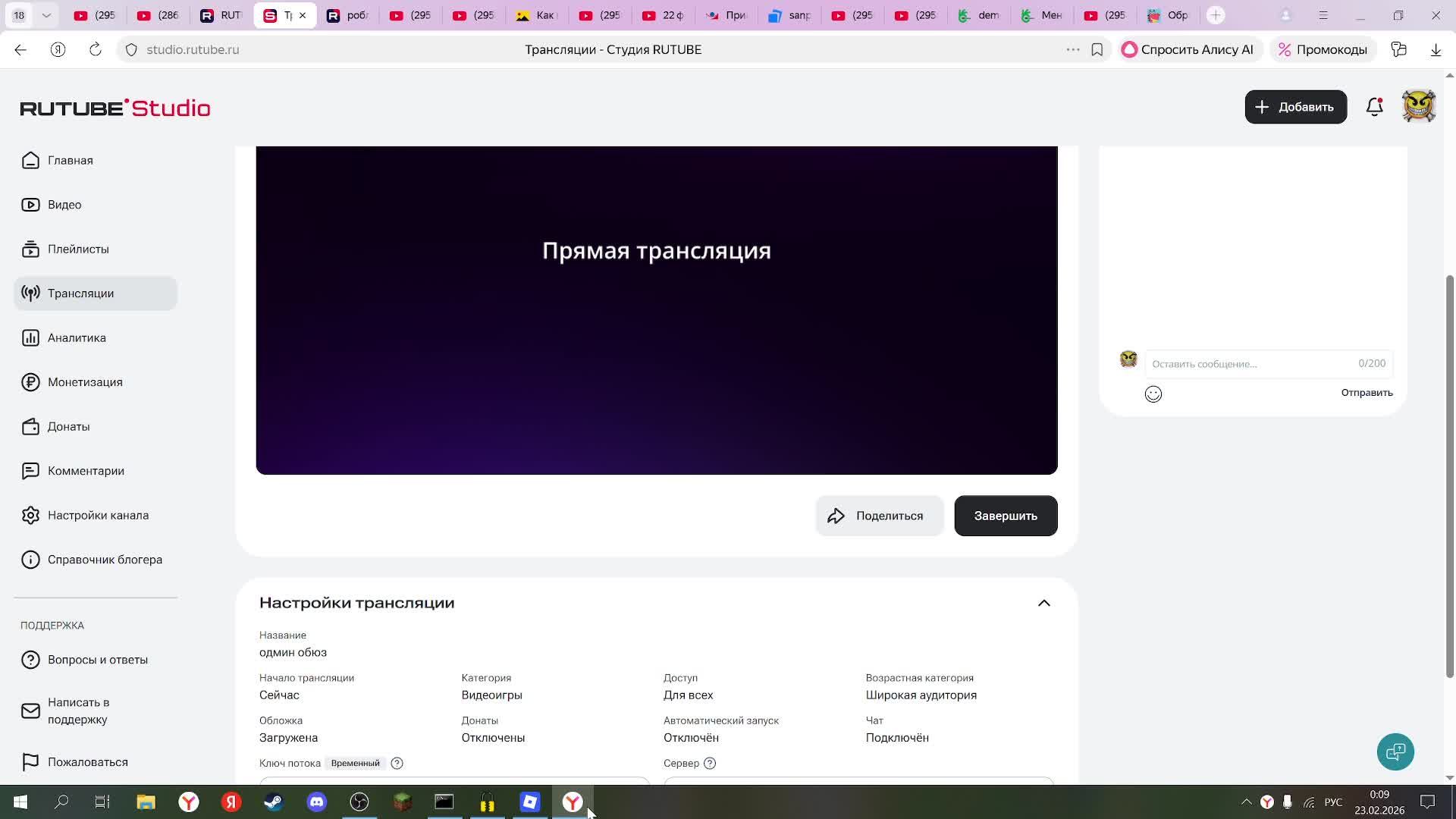Go to Аналитика in the sidebar

(77, 337)
